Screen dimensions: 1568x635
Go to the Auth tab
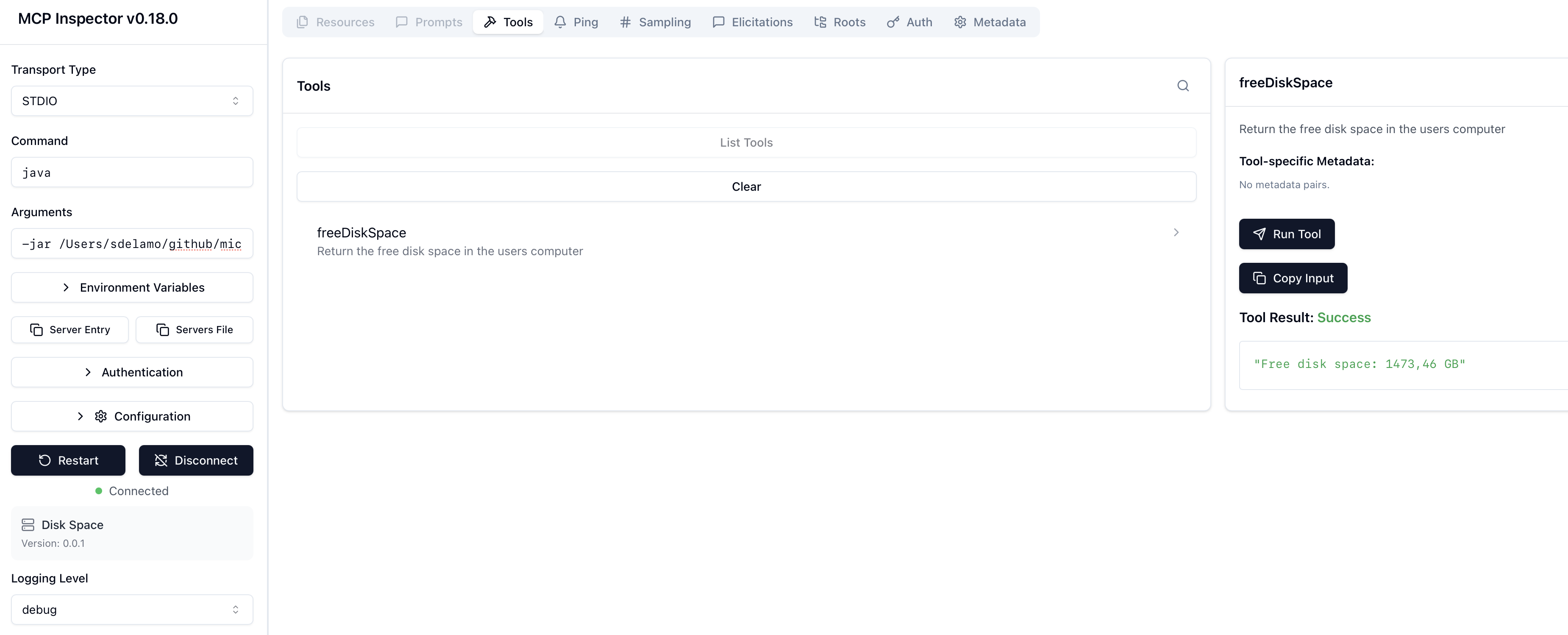tap(909, 22)
